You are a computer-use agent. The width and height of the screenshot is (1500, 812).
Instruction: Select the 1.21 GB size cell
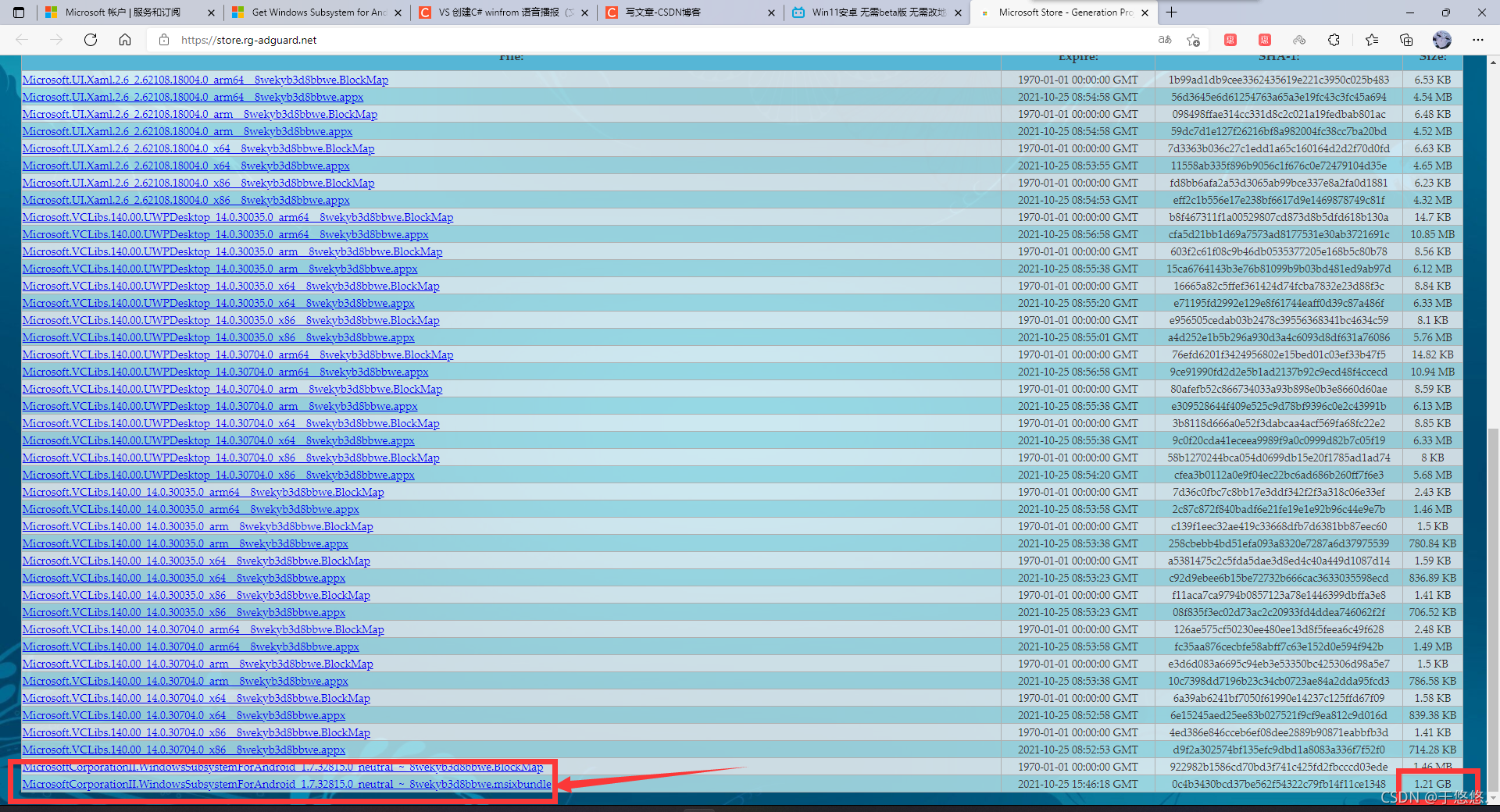click(x=1432, y=784)
